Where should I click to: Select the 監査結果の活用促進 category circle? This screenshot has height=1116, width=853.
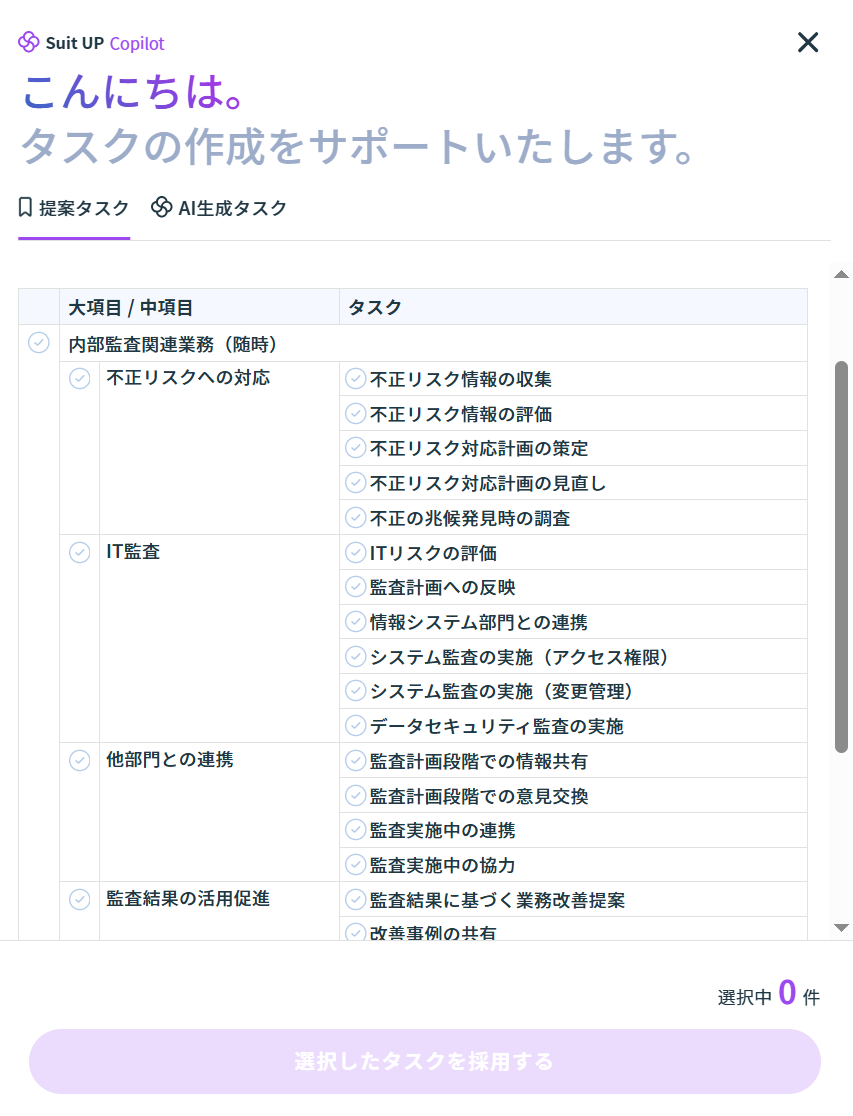[80, 899]
